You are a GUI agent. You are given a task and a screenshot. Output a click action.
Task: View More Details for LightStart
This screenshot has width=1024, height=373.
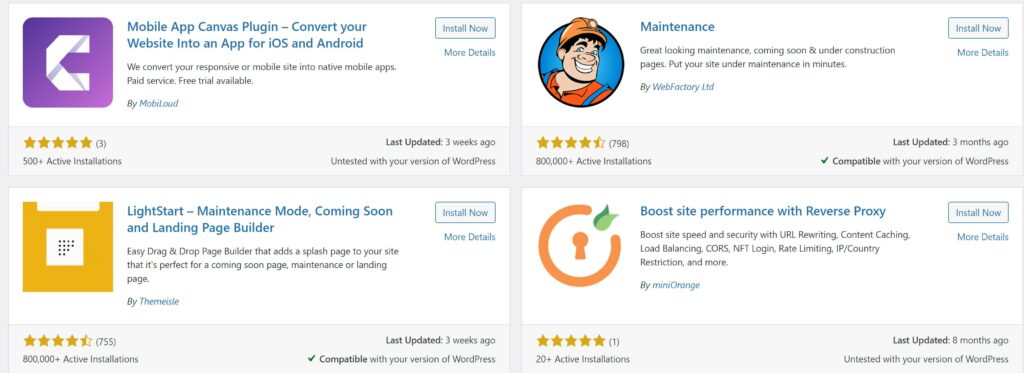click(x=470, y=236)
